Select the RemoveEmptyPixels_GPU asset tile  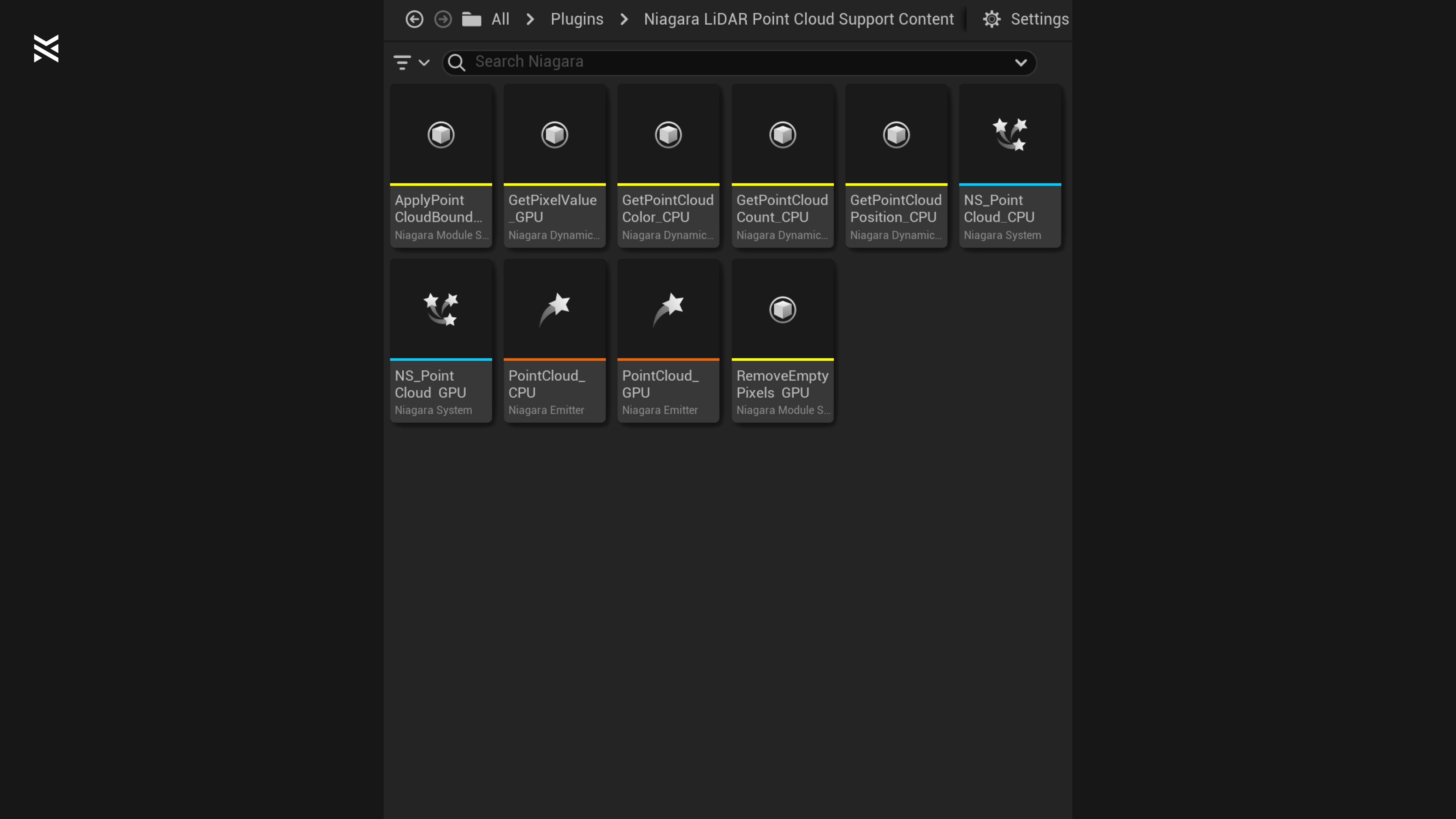(782, 341)
